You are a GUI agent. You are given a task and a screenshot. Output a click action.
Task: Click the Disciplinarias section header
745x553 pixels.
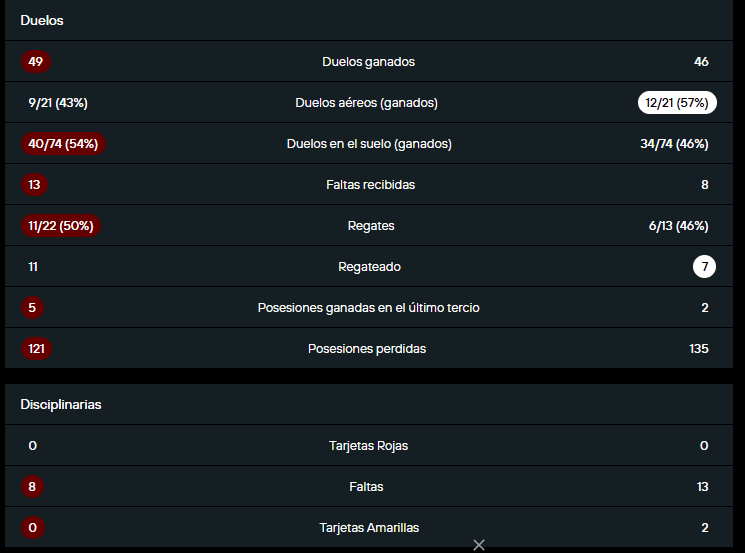pos(61,404)
